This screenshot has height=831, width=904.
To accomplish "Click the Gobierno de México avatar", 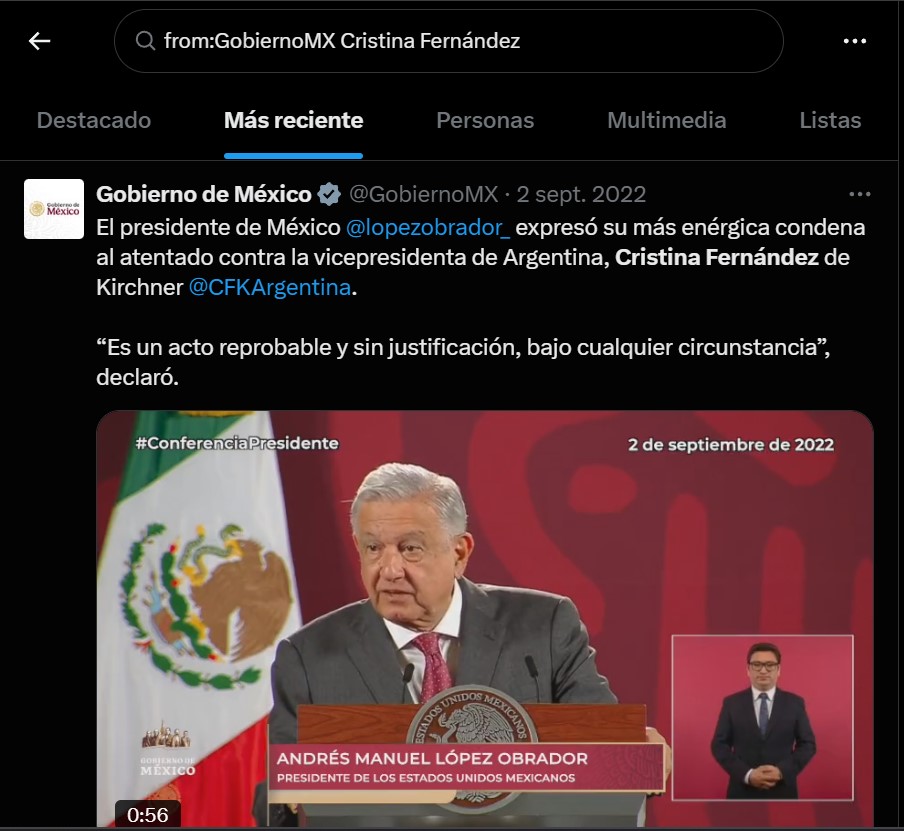I will pos(54,209).
